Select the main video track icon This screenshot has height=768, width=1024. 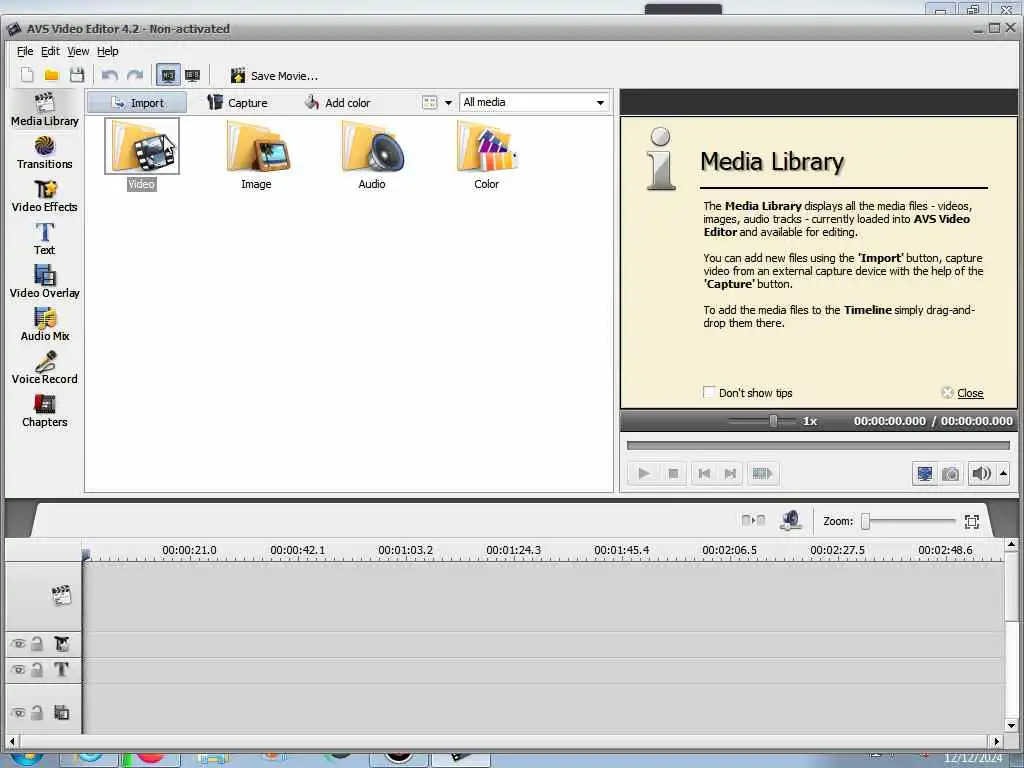[61, 595]
